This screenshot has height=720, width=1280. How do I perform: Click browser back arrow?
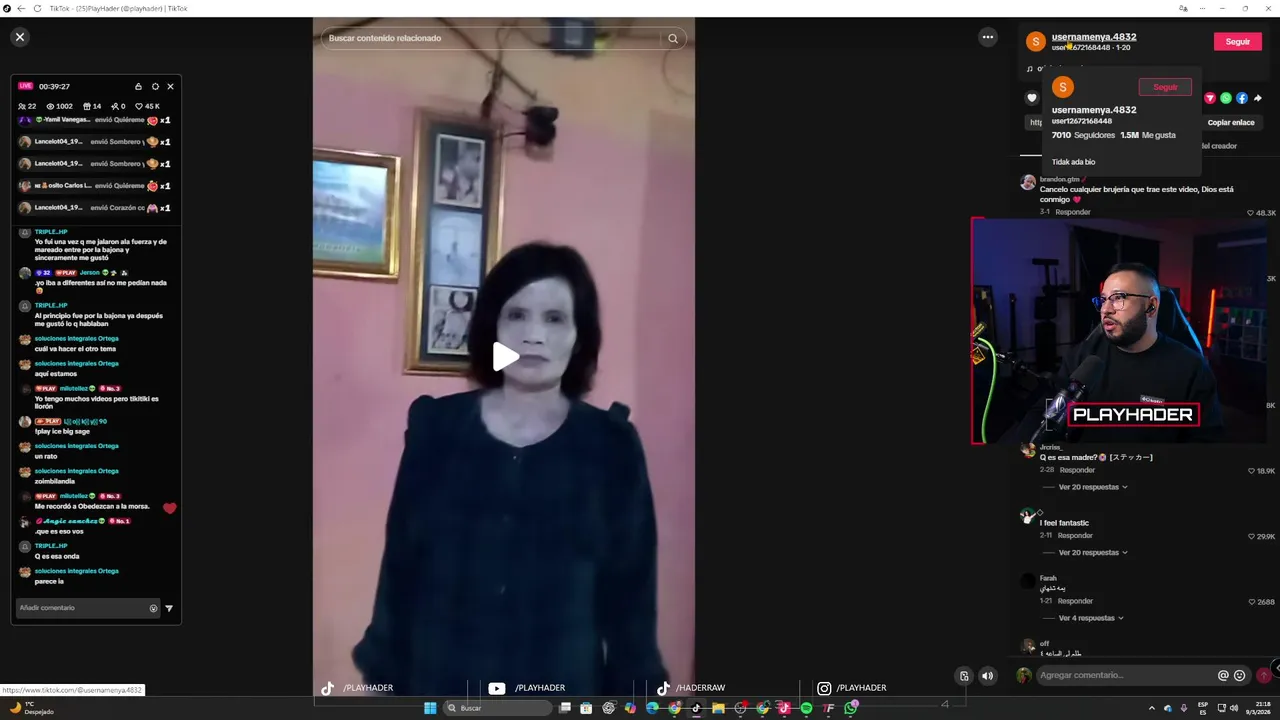pos(21,8)
